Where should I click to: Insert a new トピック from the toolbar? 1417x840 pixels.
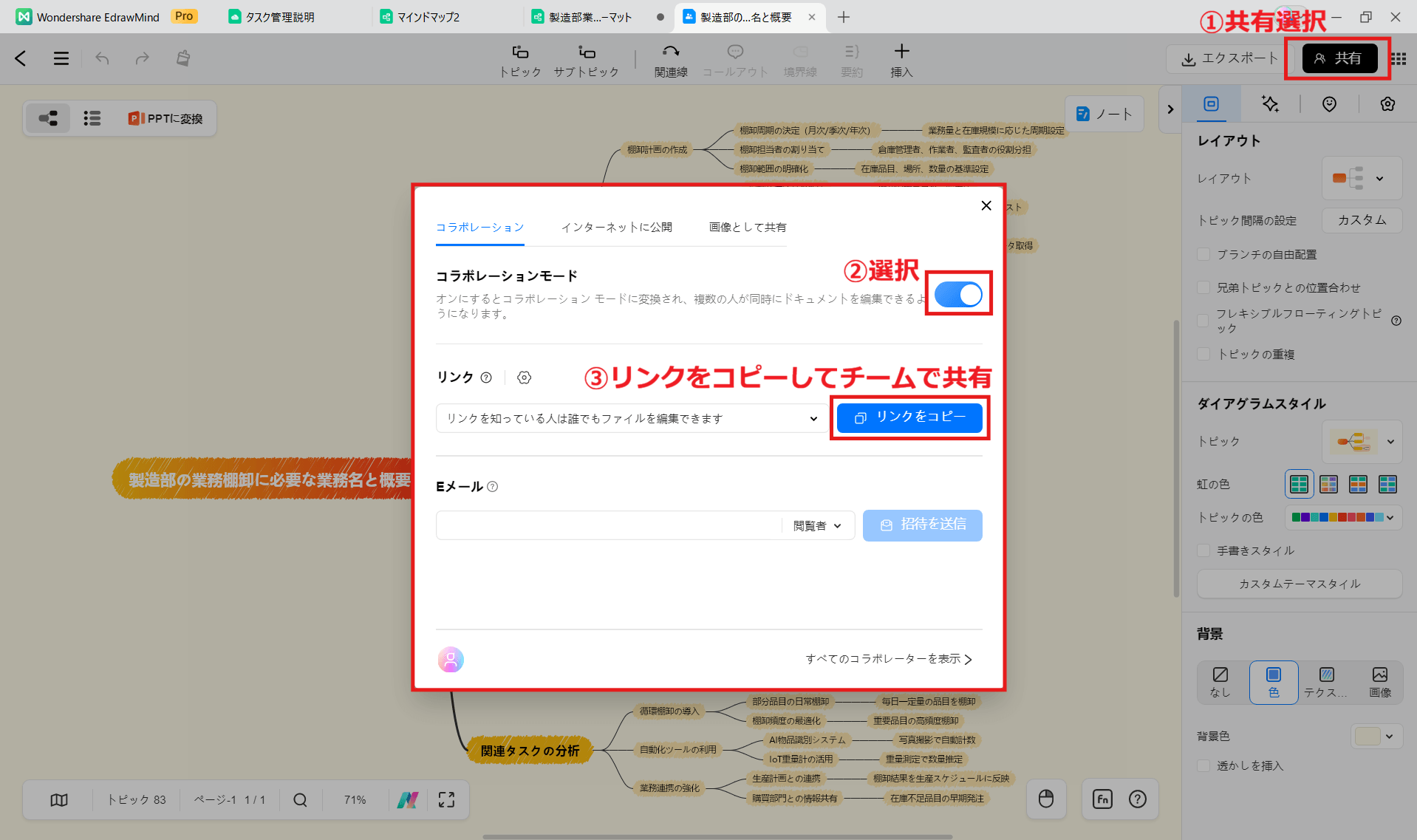tap(521, 61)
